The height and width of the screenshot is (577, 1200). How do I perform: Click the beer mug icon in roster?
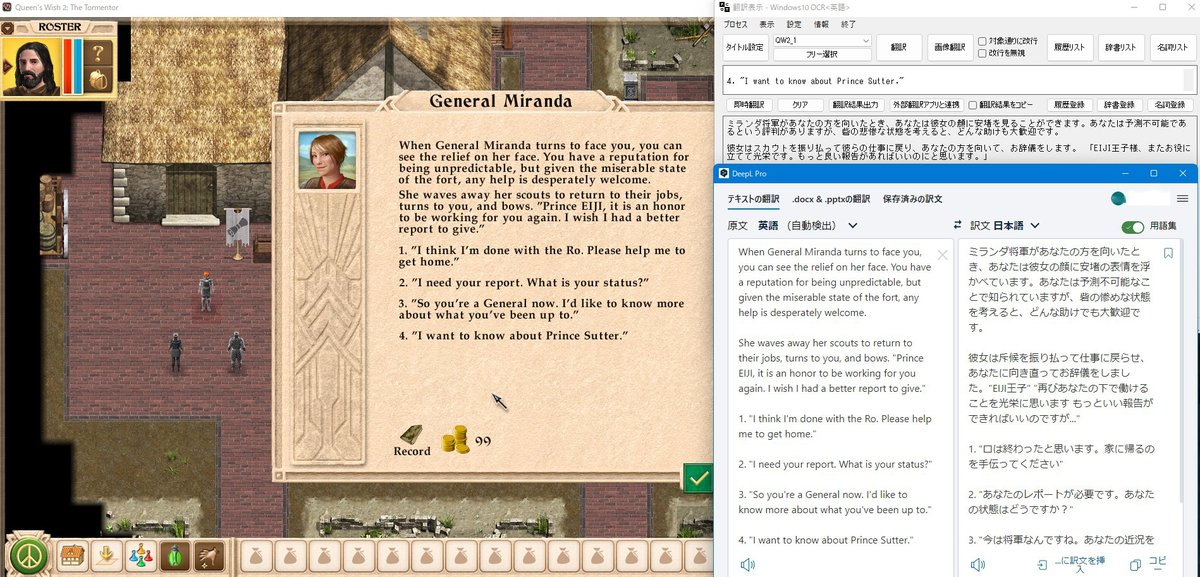click(x=97, y=82)
